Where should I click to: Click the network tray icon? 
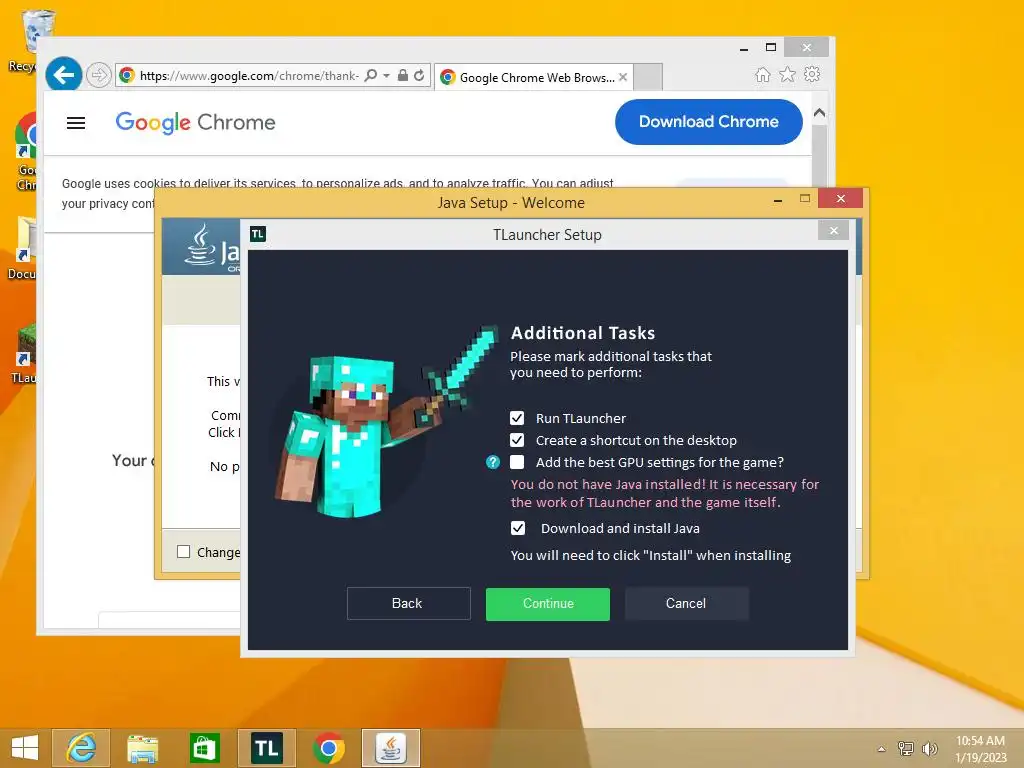coord(906,749)
